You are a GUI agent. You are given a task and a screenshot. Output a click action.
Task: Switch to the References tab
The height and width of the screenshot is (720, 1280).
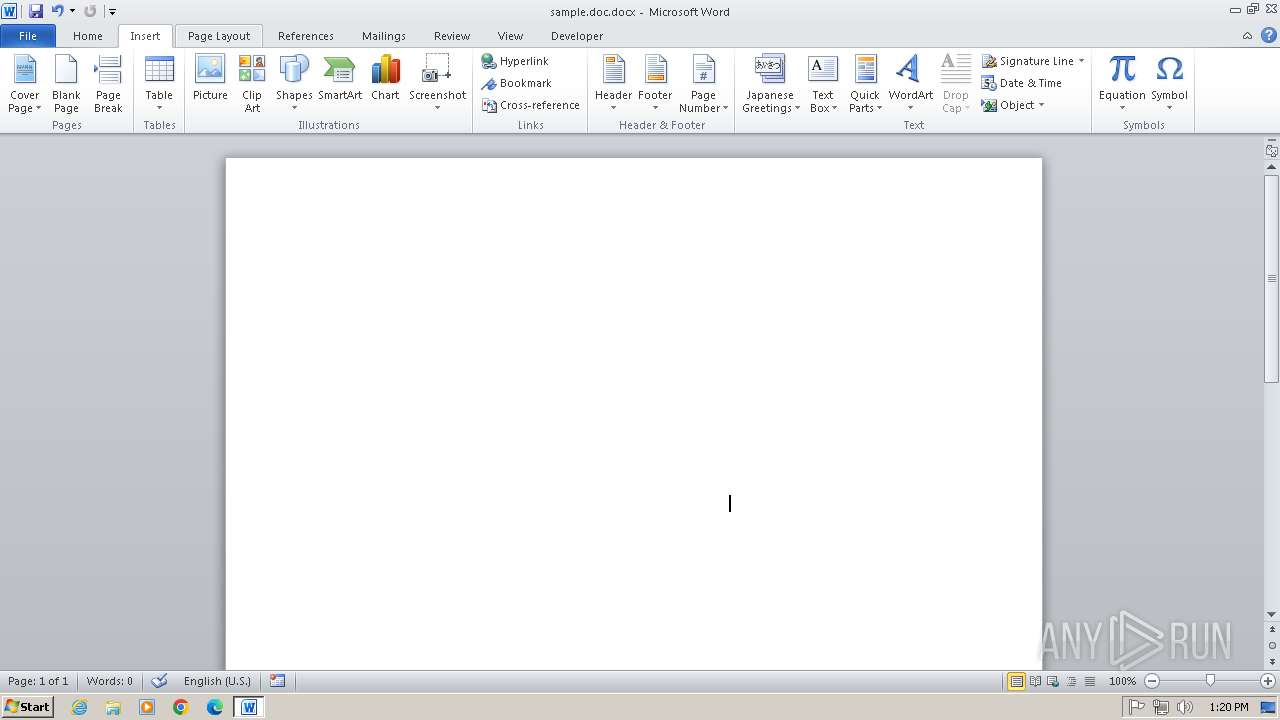[306, 36]
